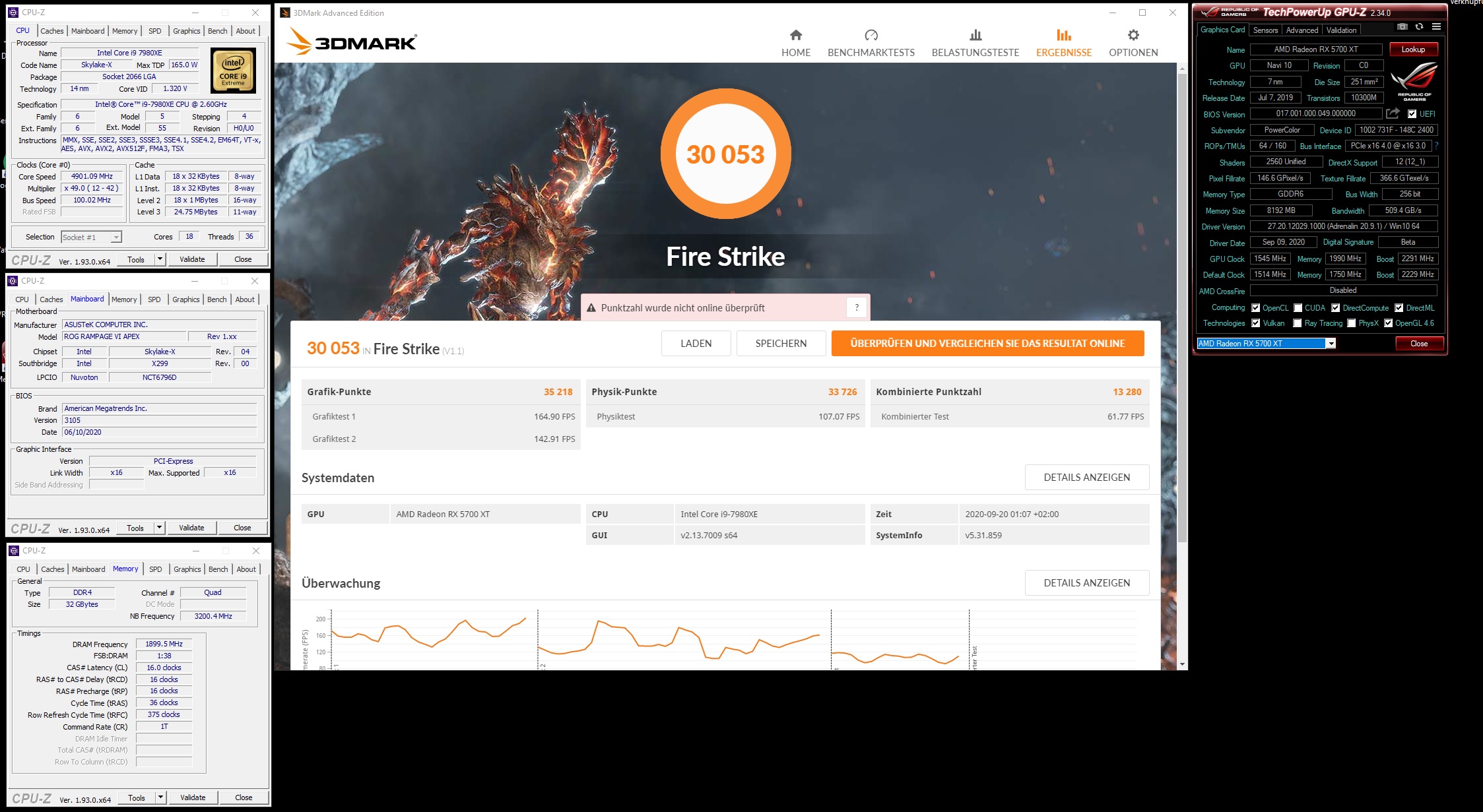Screen dimensions: 1483x812
Task: Toggle the DirectML checkbox
Action: point(1399,307)
